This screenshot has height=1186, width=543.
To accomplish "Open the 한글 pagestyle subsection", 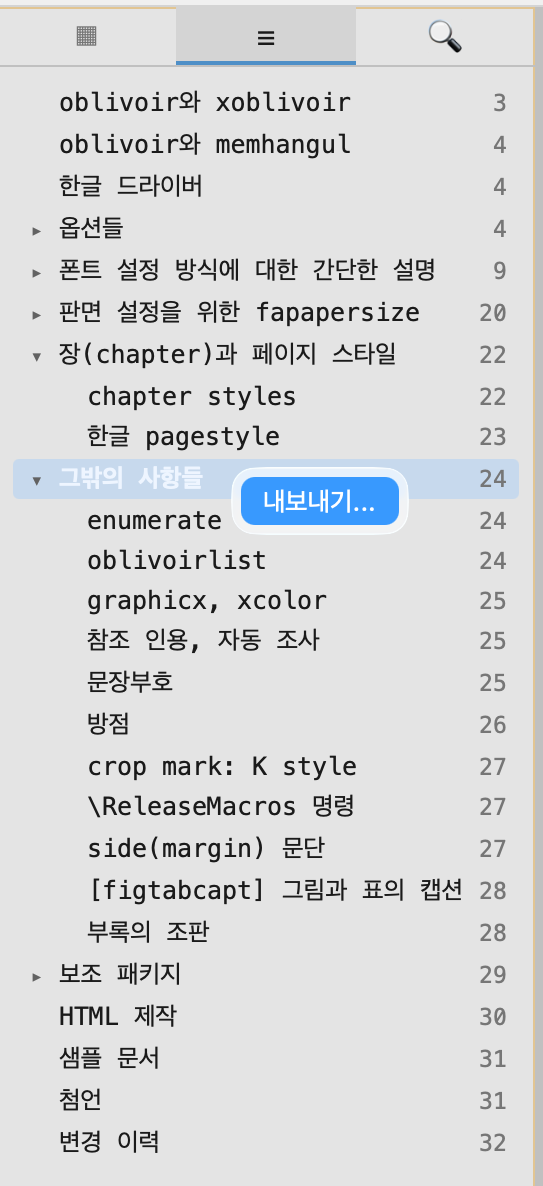I will [184, 436].
